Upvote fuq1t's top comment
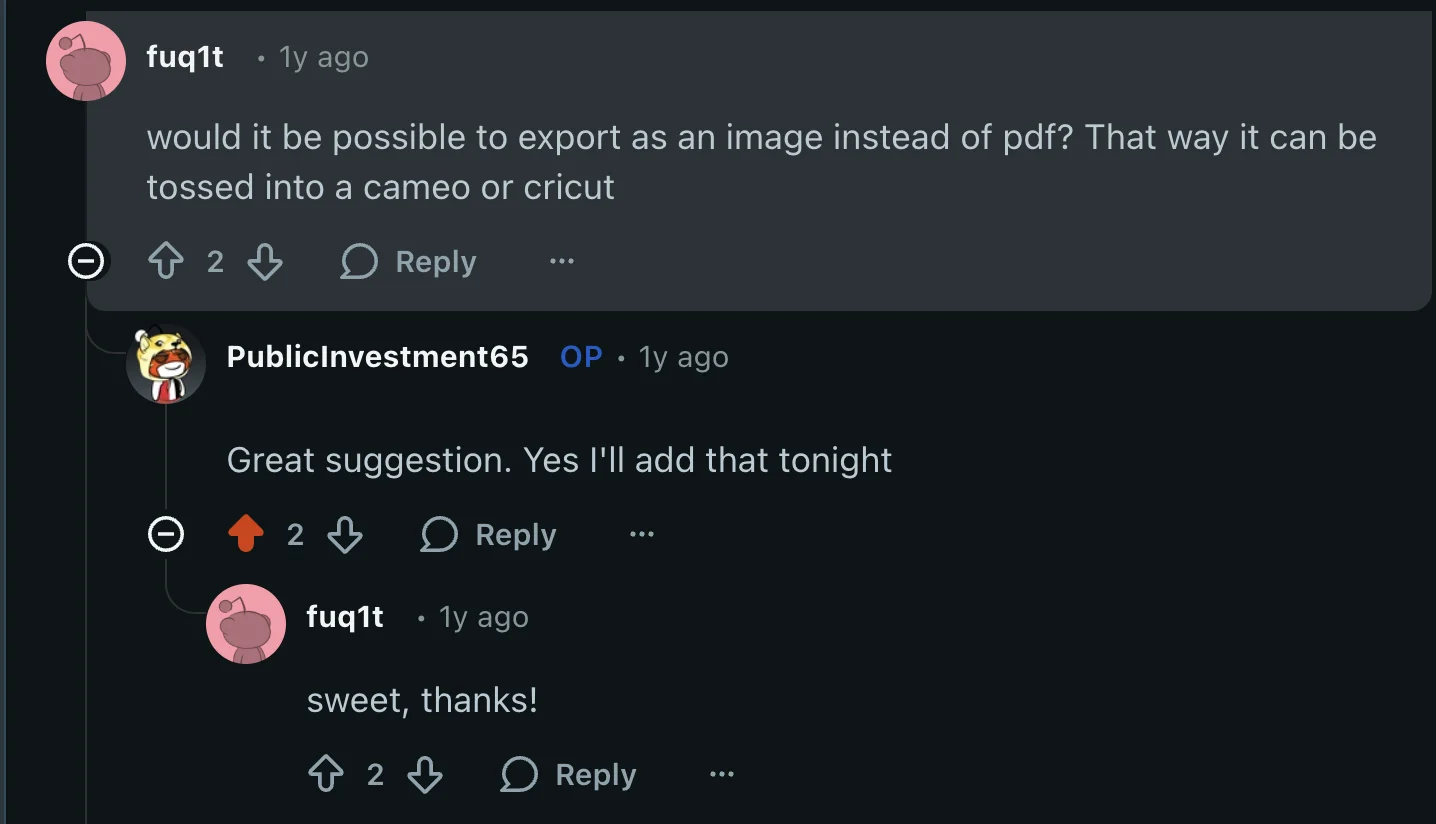Screen dimensions: 1436x824 167,261
